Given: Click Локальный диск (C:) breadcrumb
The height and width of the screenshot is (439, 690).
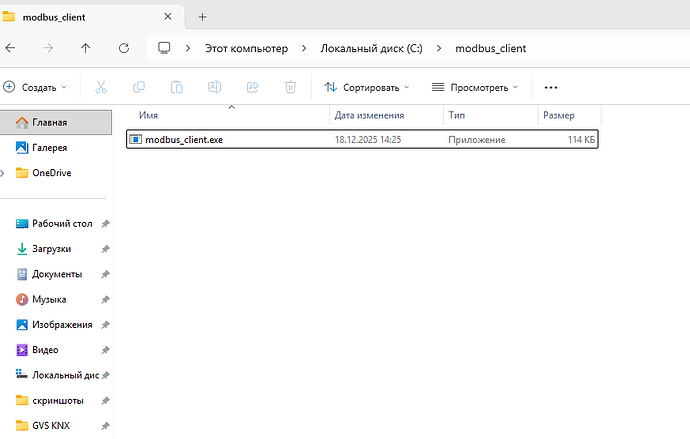Looking at the screenshot, I should 371,48.
